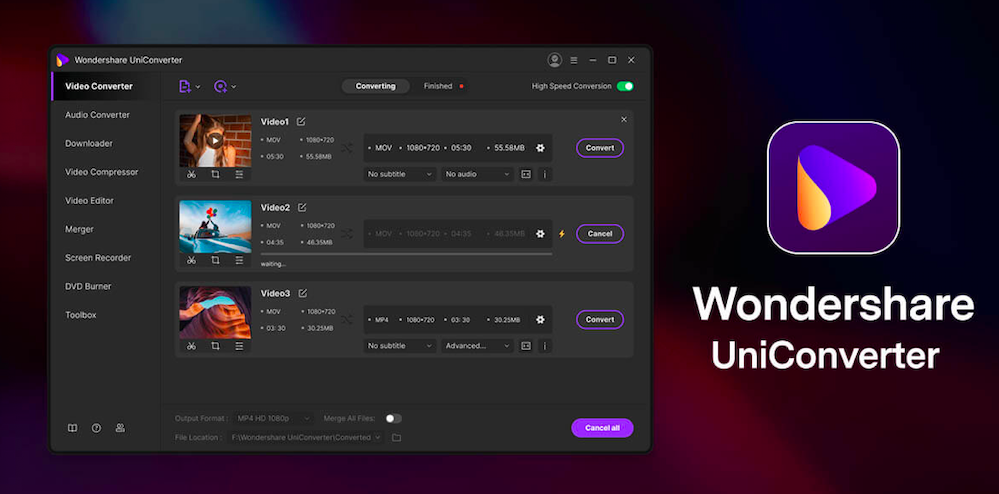999x494 pixels.
Task: Open the Output Format MP4 HD 1080p dropdown
Action: 273,418
